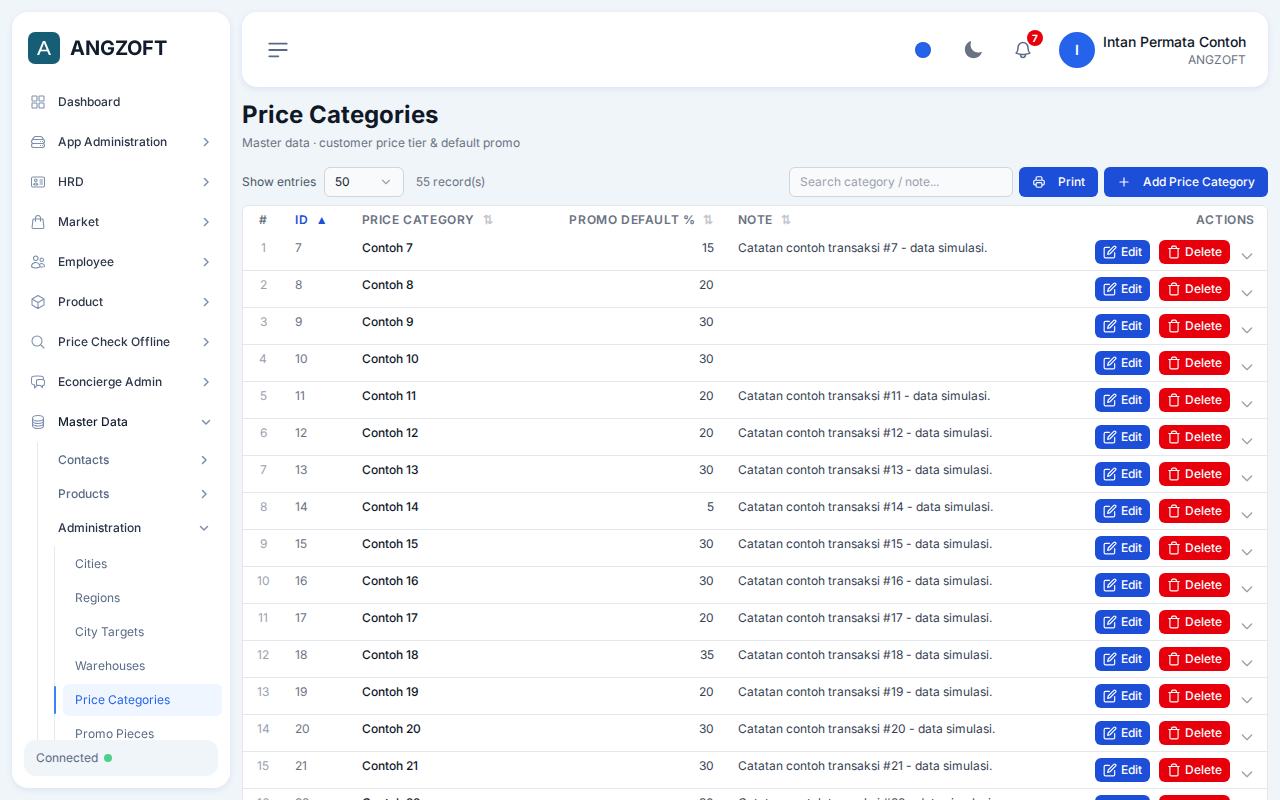Viewport: 1280px width, 800px height.
Task: Click the Employee people icon
Action: pyautogui.click(x=38, y=262)
